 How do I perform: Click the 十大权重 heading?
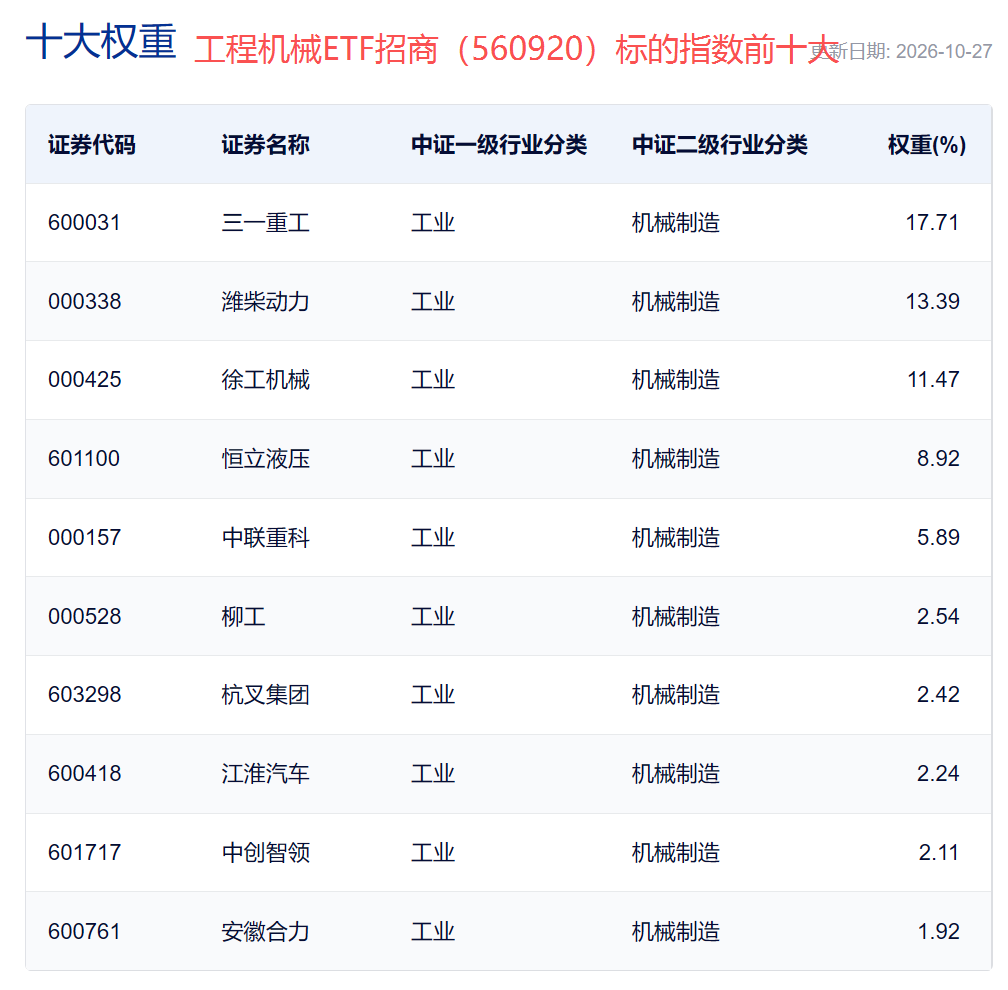(x=101, y=42)
